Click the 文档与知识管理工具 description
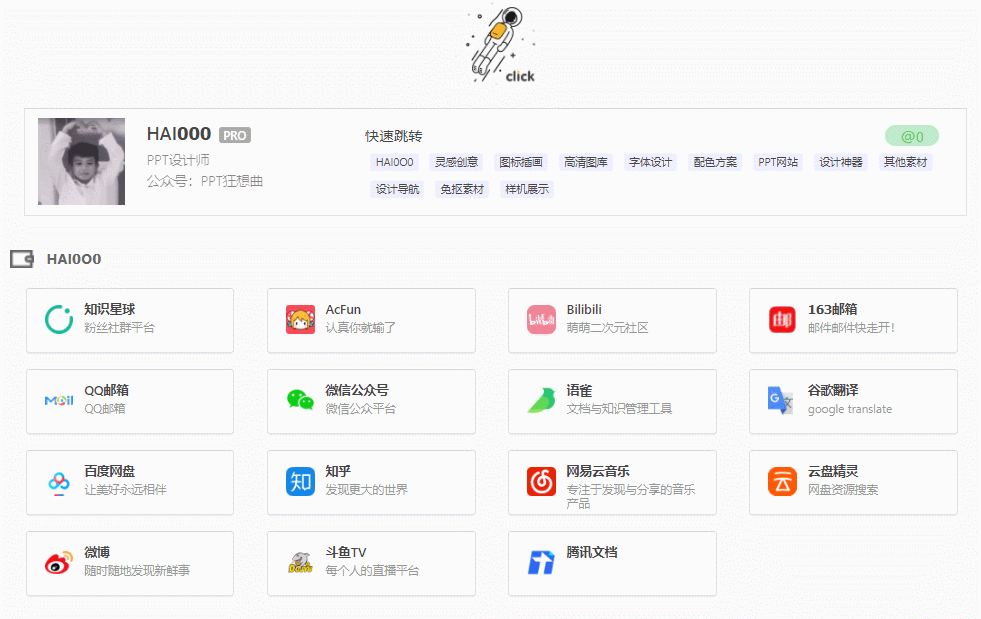Viewport: 981px width, 619px height. 619,409
